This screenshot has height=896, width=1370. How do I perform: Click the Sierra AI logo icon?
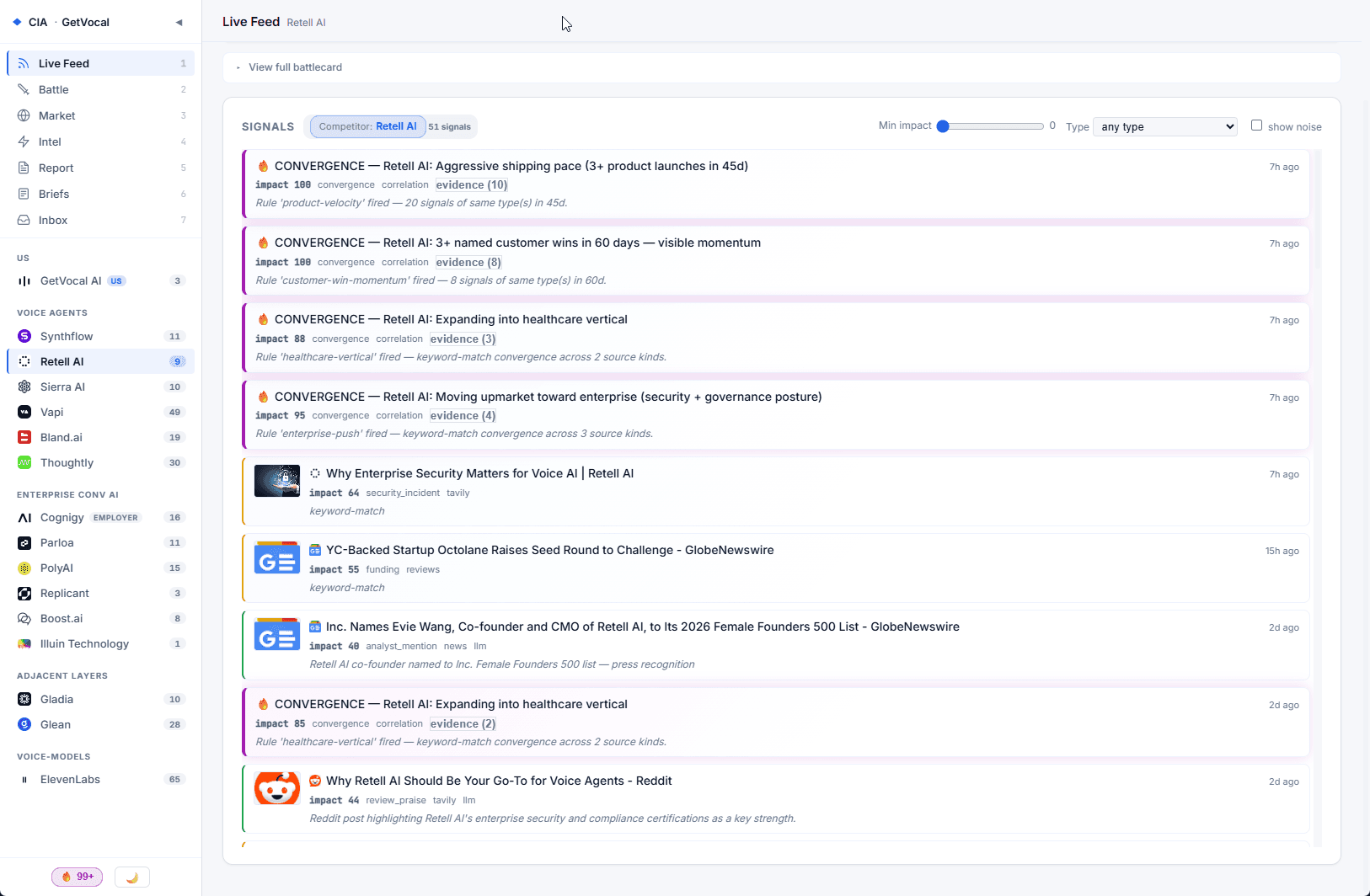pyautogui.click(x=24, y=387)
